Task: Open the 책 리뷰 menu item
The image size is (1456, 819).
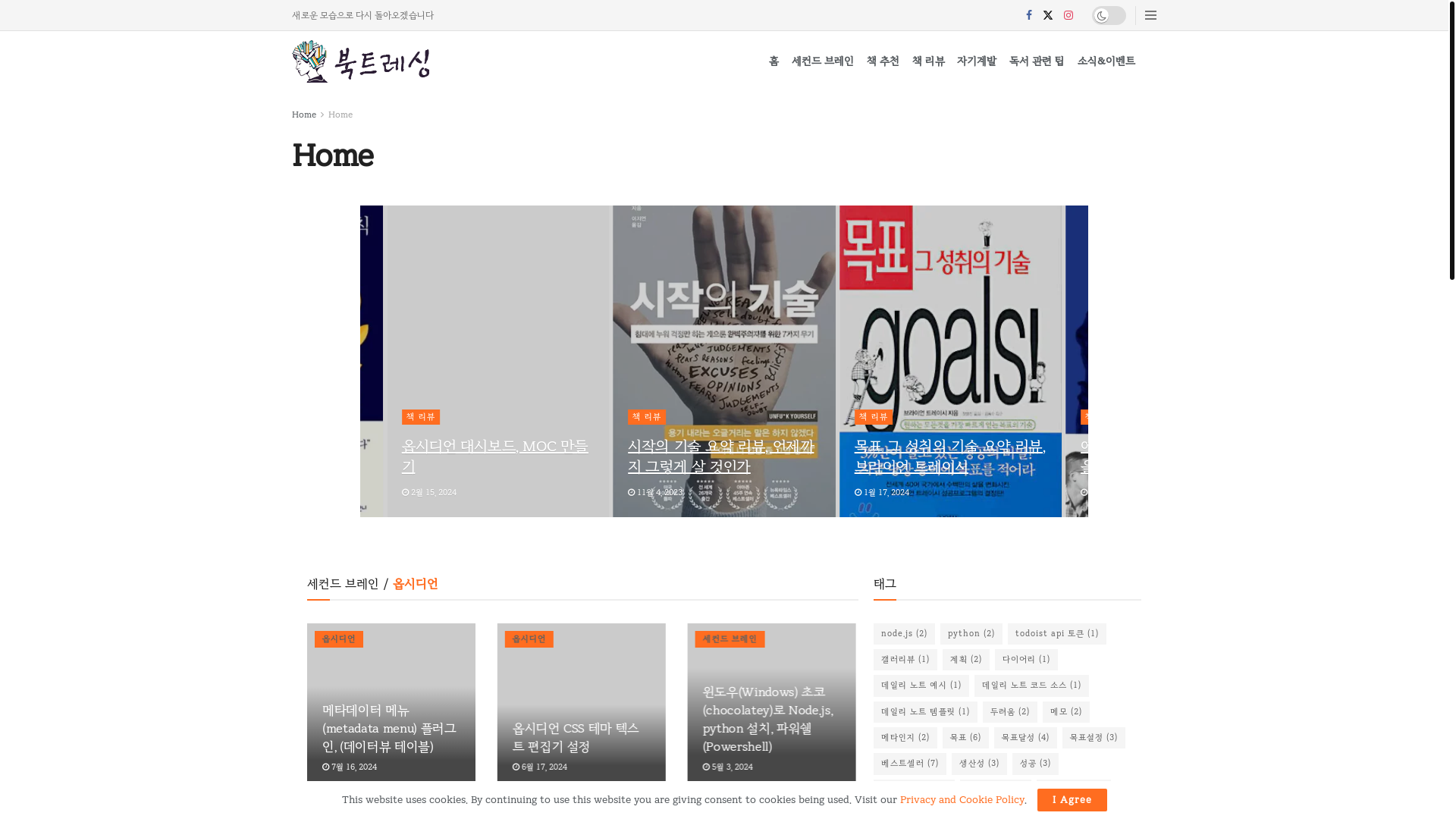Action: 928,61
